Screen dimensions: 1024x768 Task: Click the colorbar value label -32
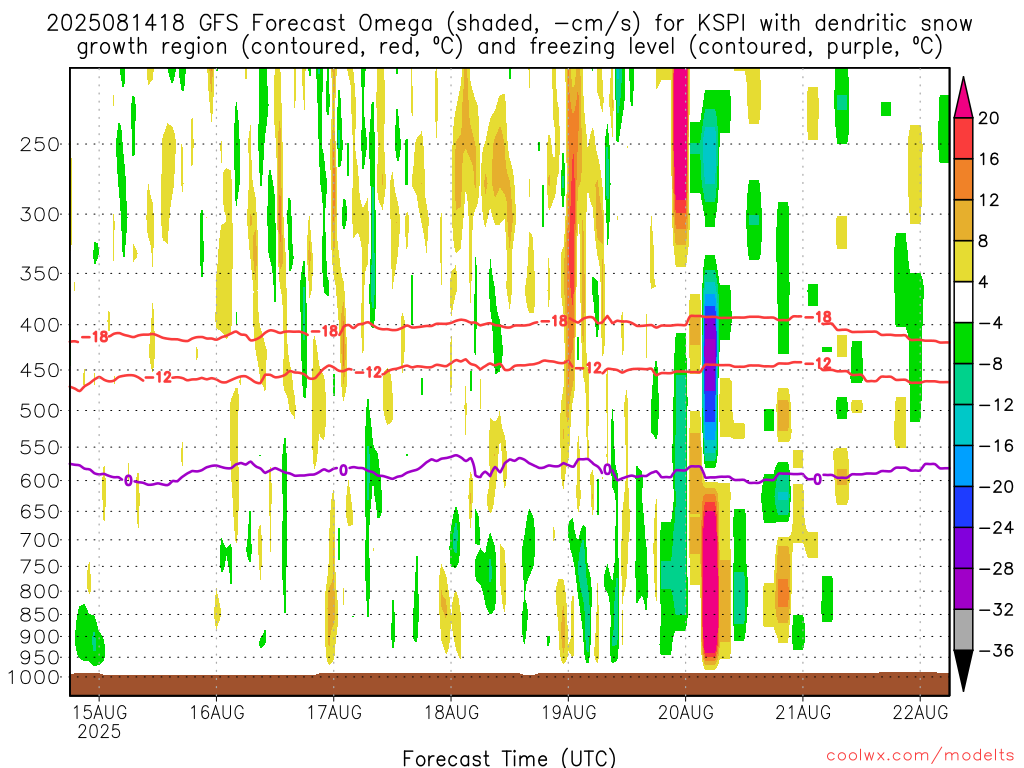click(996, 609)
